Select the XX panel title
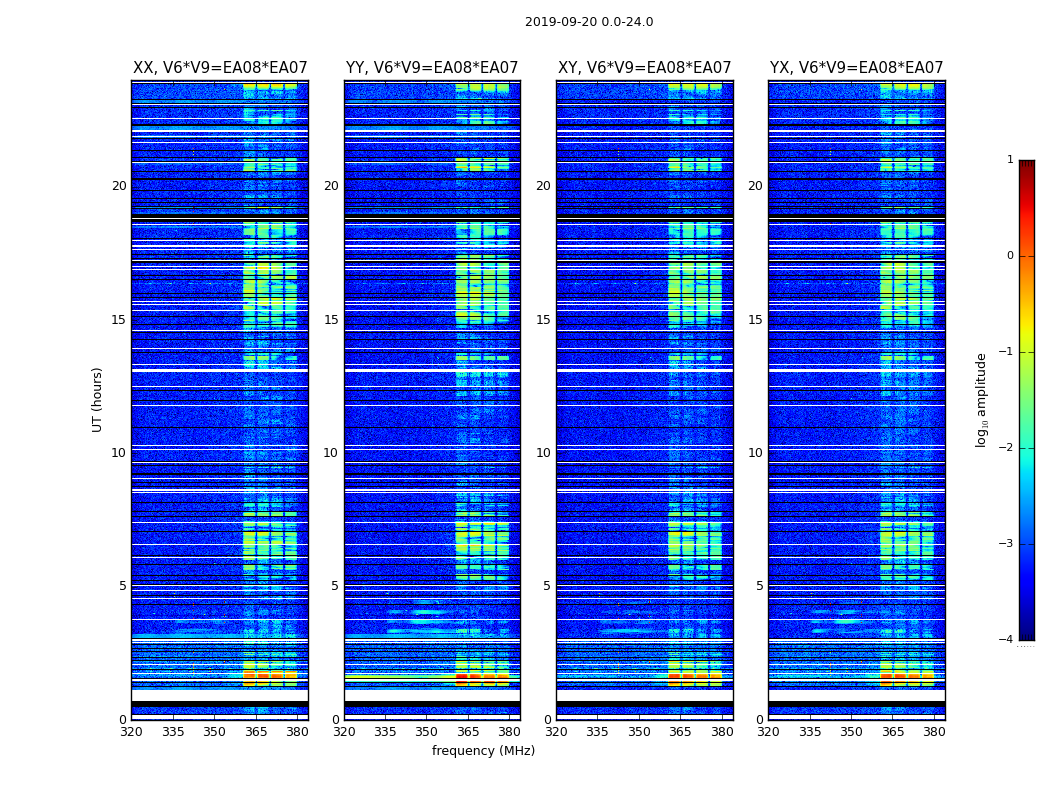 (x=220, y=68)
